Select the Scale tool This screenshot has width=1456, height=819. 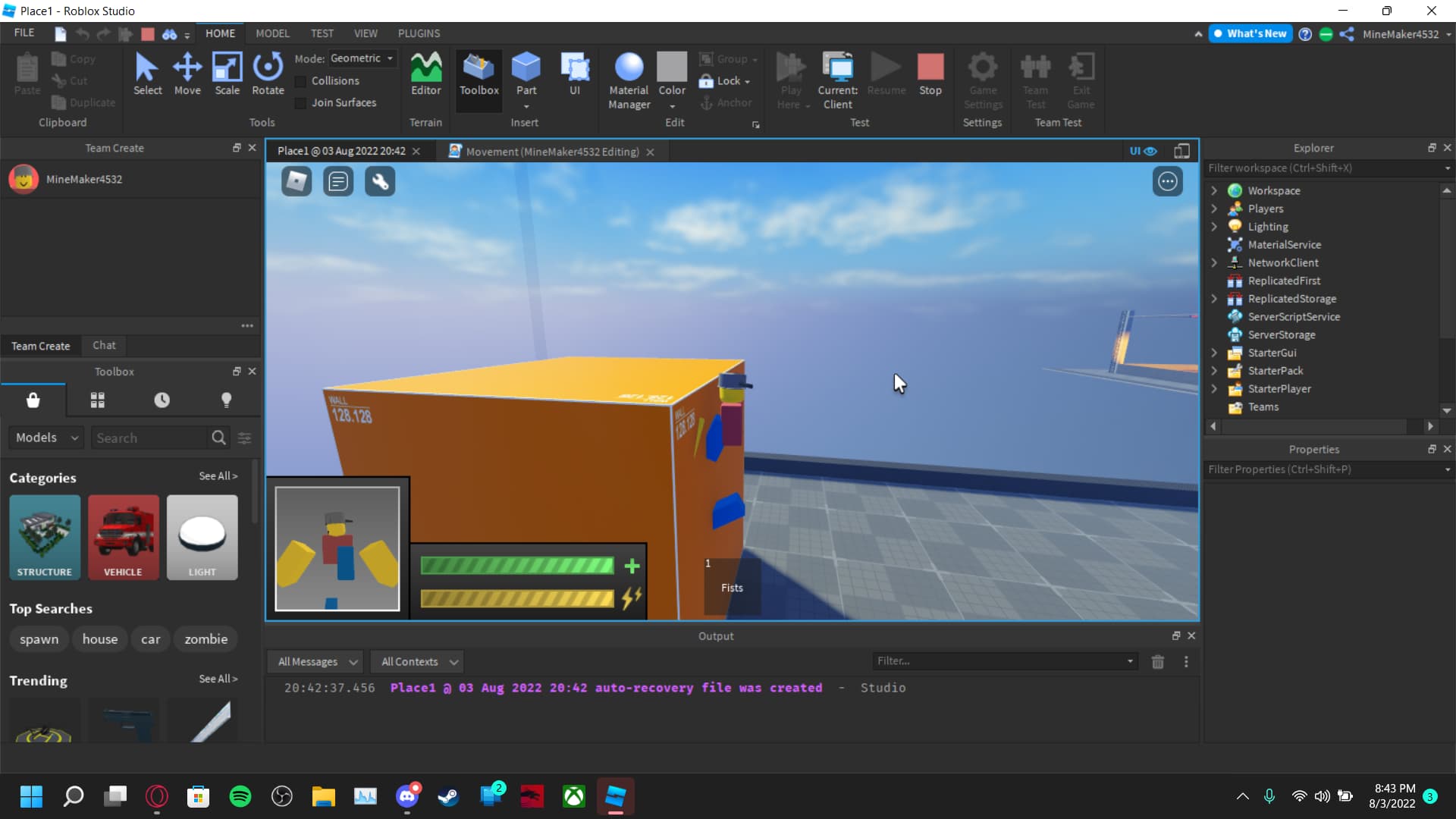click(x=227, y=74)
